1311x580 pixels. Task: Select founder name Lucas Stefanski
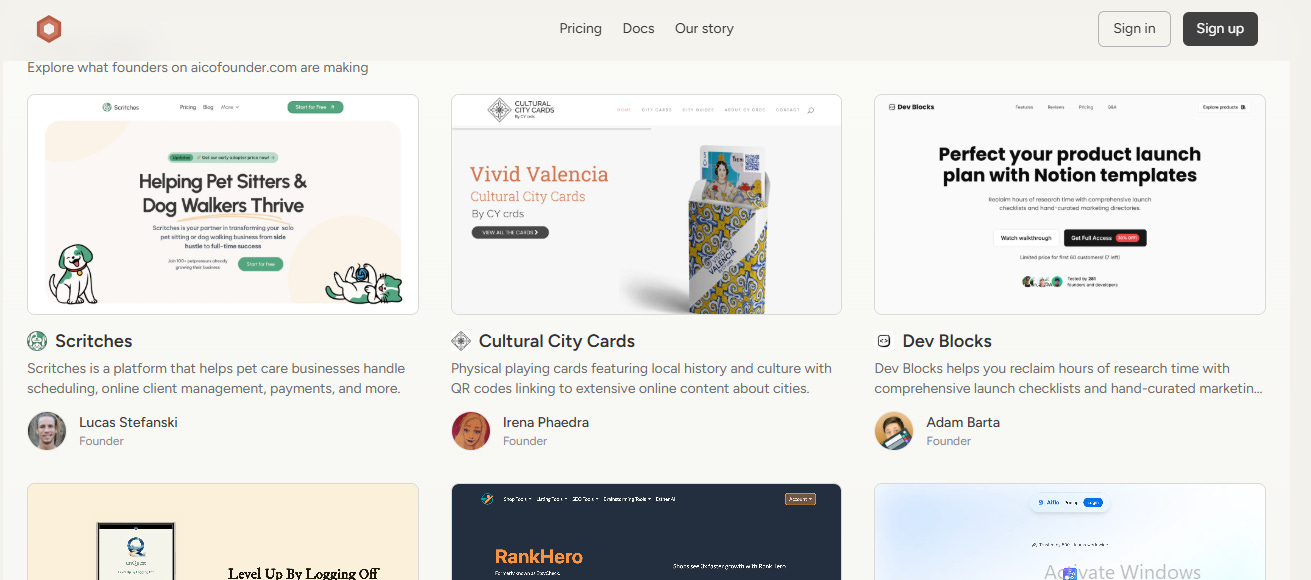pos(128,422)
